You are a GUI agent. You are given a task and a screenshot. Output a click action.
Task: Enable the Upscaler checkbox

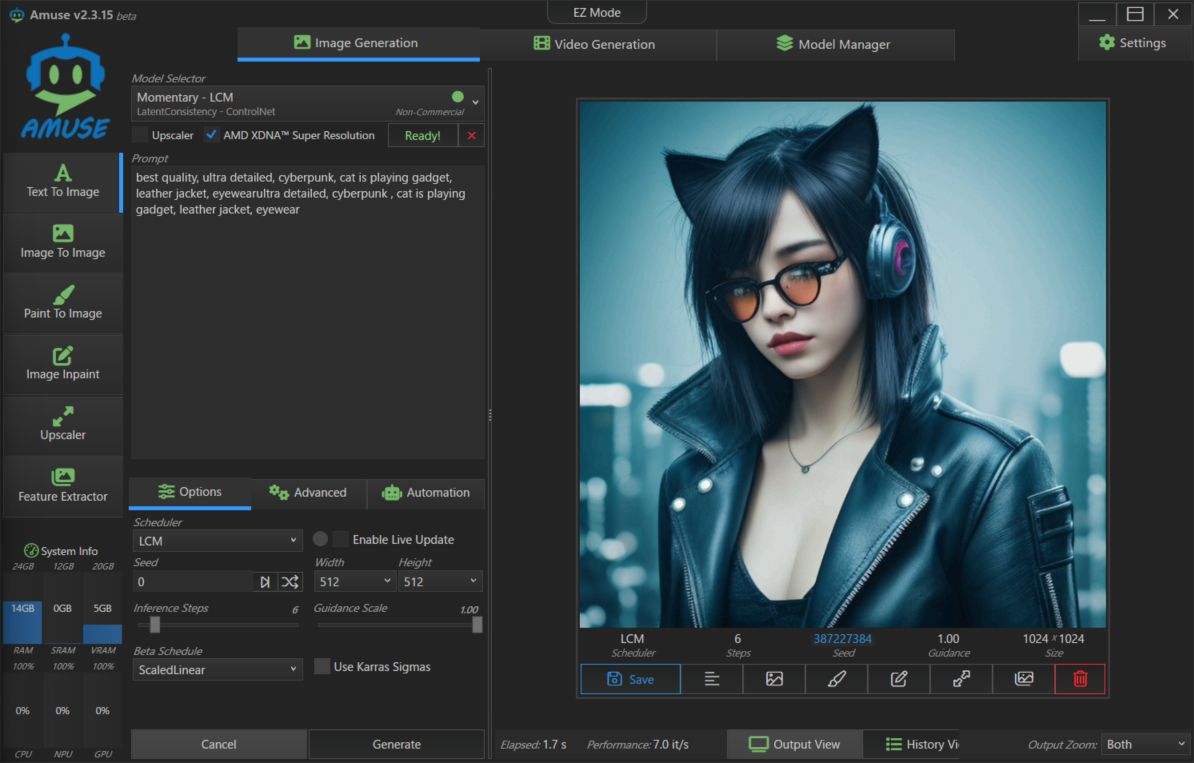[141, 135]
